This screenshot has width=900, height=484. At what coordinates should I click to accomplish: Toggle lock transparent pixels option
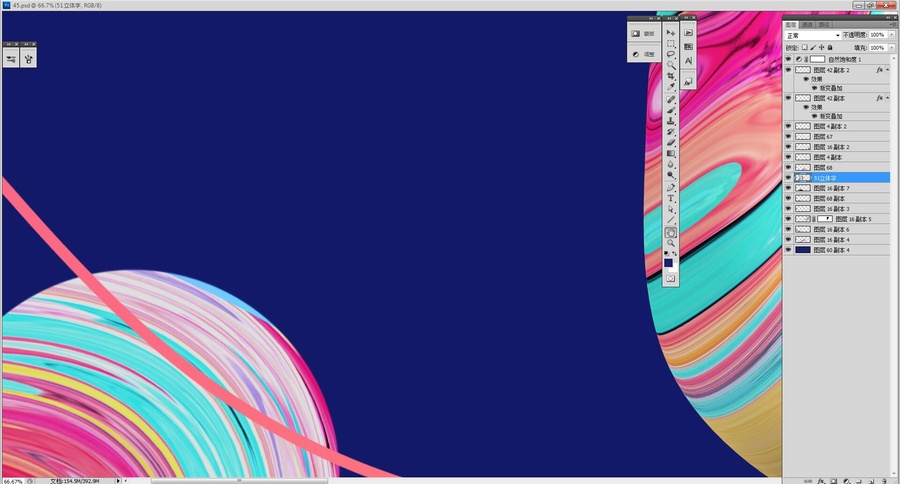tap(805, 48)
